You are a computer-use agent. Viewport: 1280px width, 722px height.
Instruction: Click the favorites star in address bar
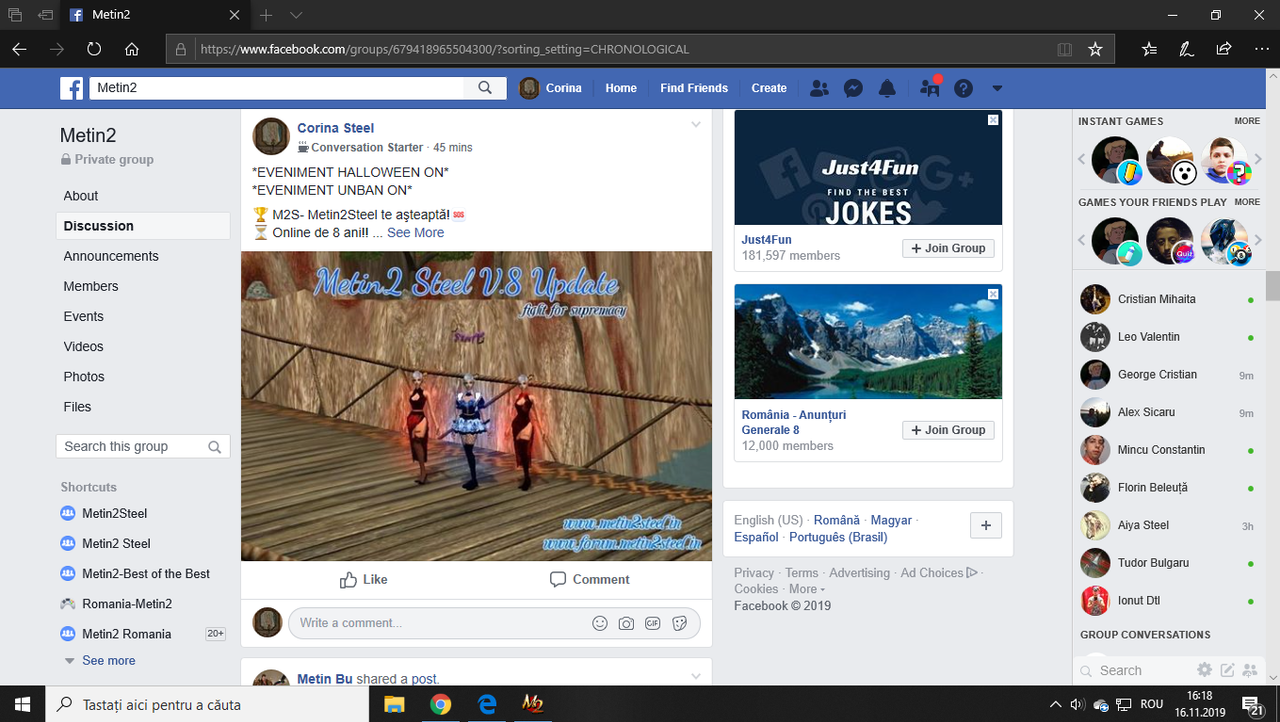point(1095,49)
